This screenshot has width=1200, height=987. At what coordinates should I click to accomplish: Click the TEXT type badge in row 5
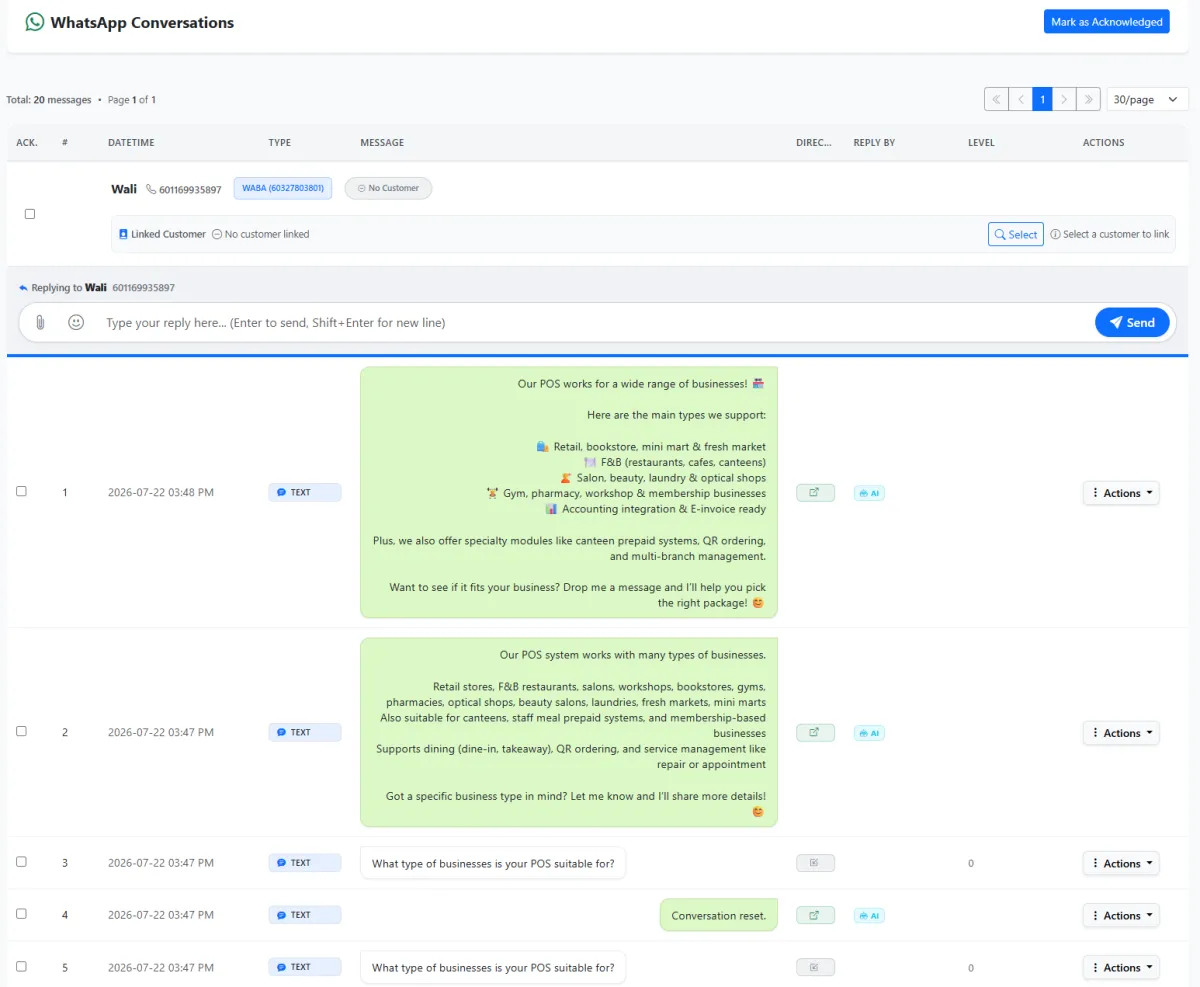click(304, 967)
